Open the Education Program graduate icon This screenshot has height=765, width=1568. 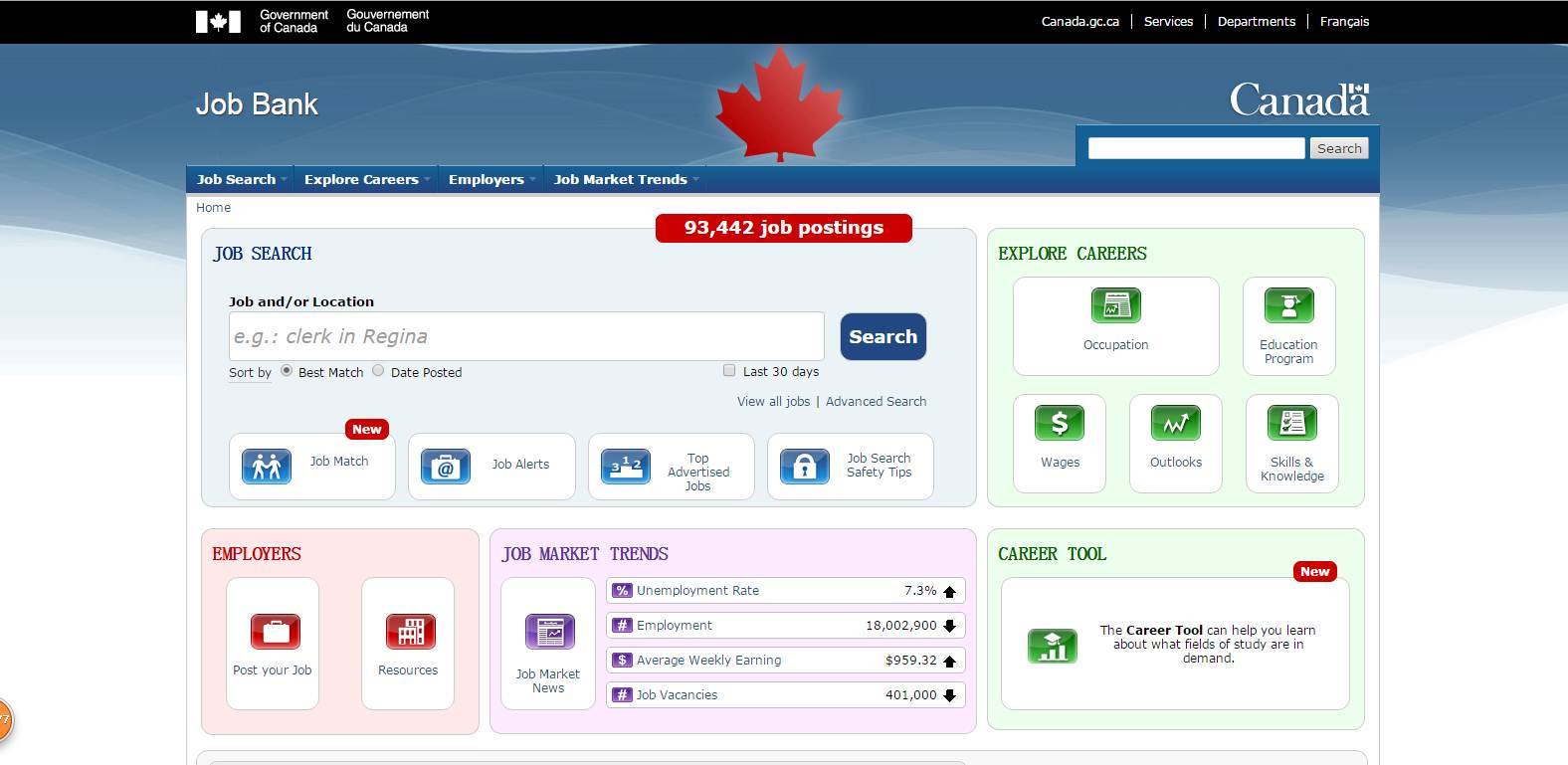click(1288, 305)
